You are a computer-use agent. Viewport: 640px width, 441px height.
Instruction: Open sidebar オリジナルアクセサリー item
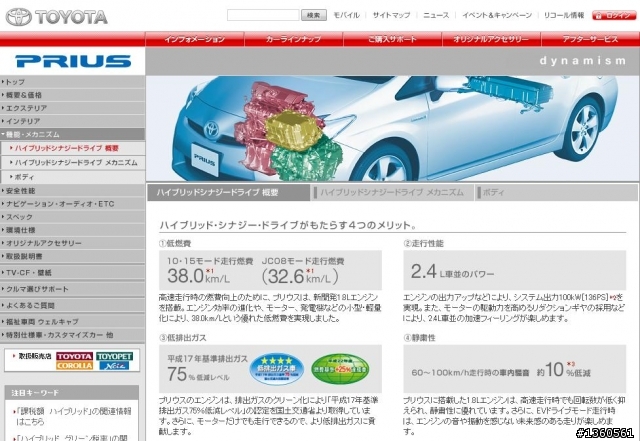72,243
